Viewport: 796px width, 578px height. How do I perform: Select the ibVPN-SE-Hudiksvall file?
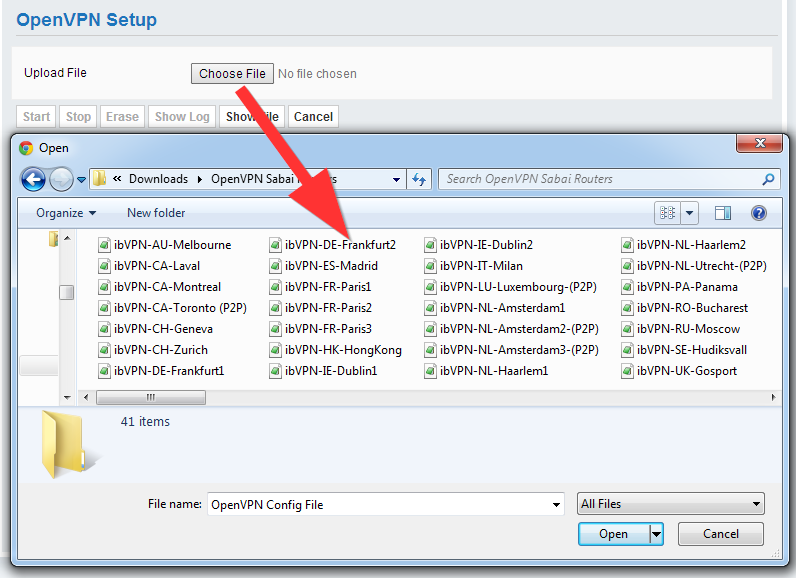(x=684, y=350)
